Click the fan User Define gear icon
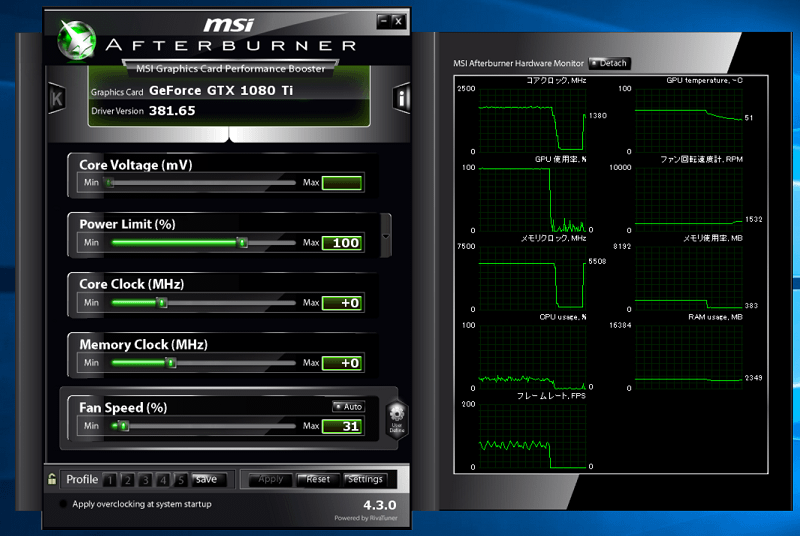Image resolution: width=800 pixels, height=536 pixels. pos(396,418)
